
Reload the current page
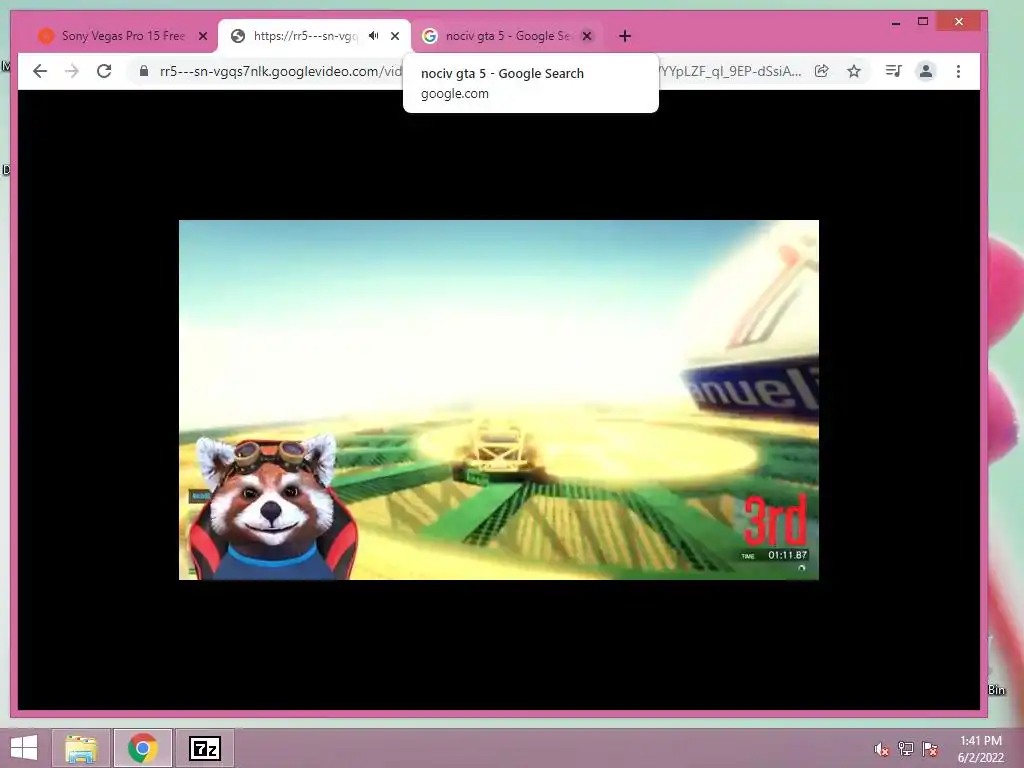[x=104, y=71]
